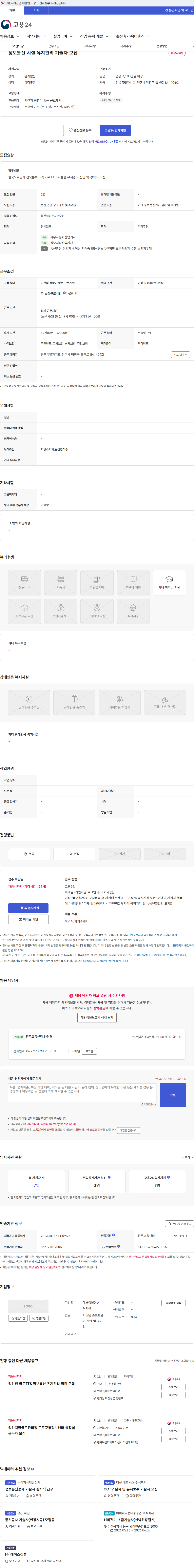
Task: Click the 통근버스 welfare icon
Action: tap(24, 583)
